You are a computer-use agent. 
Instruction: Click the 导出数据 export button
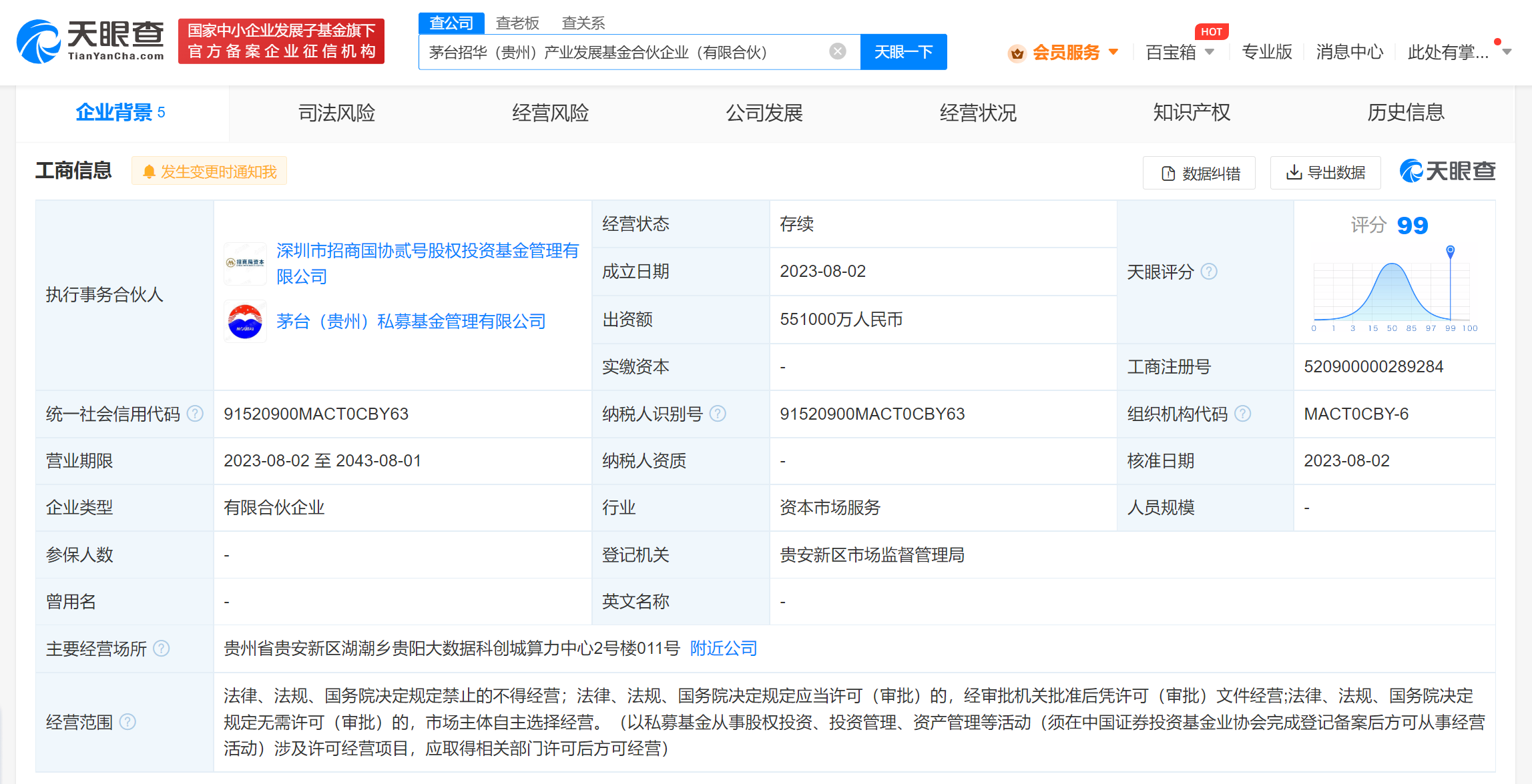tap(1326, 173)
